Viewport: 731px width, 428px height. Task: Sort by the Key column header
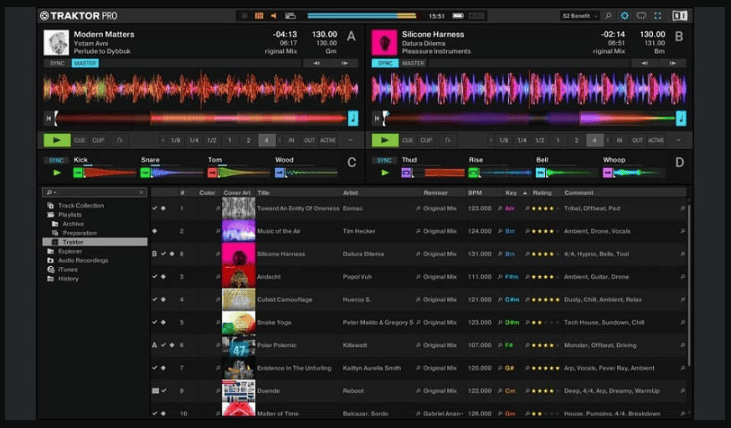tap(511, 193)
